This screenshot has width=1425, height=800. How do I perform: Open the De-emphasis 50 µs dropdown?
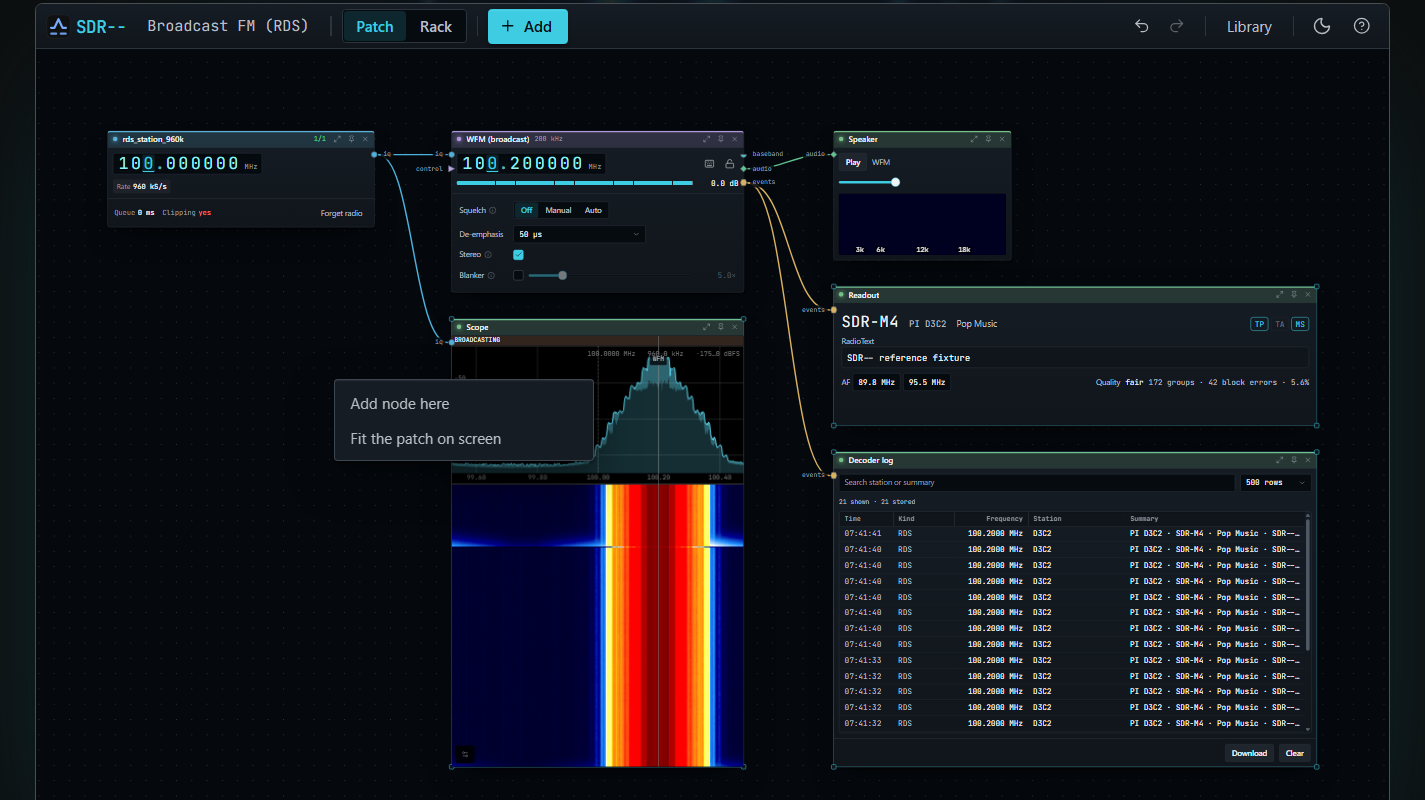tap(579, 234)
